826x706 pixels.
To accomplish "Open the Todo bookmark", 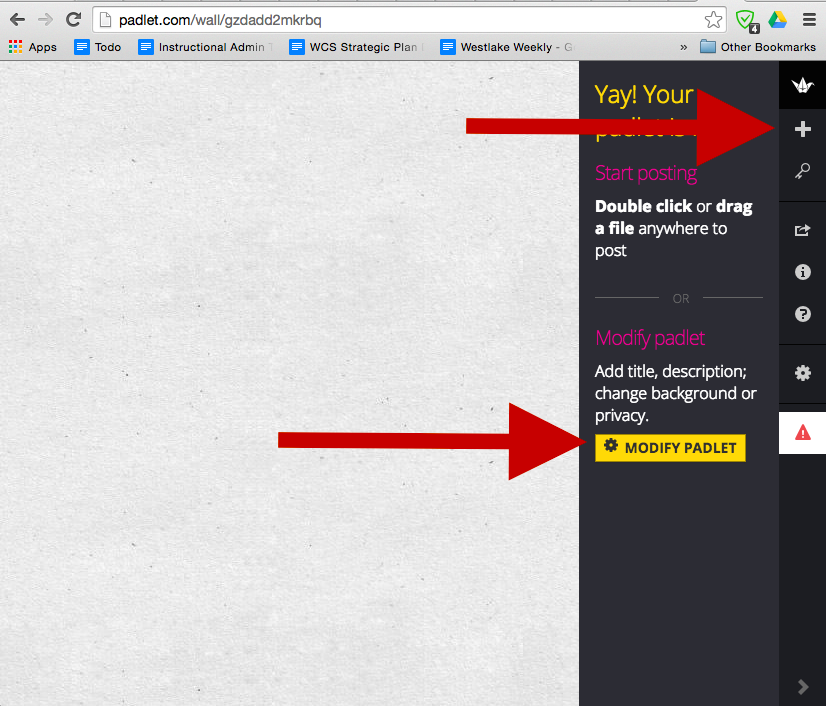I will [97, 47].
